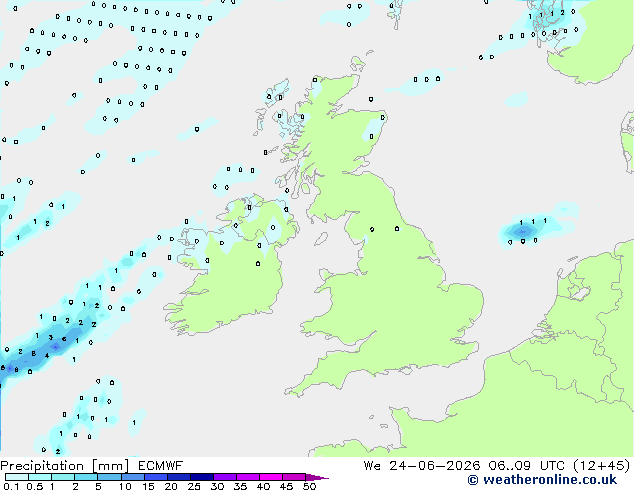Click the 10–15 mm legend color box
Viewport: 634px width, 490px height.
[132, 477]
